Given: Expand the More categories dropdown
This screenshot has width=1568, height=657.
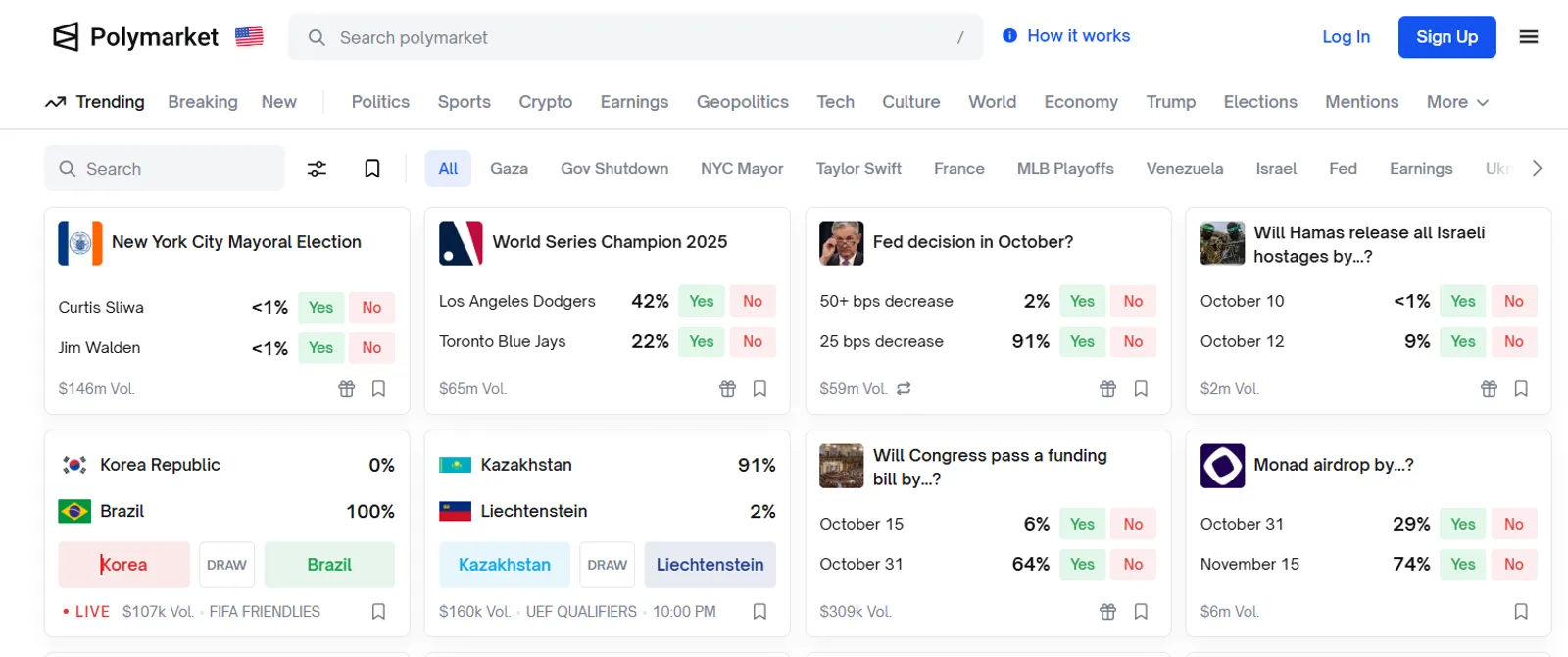Looking at the screenshot, I should 1457,102.
